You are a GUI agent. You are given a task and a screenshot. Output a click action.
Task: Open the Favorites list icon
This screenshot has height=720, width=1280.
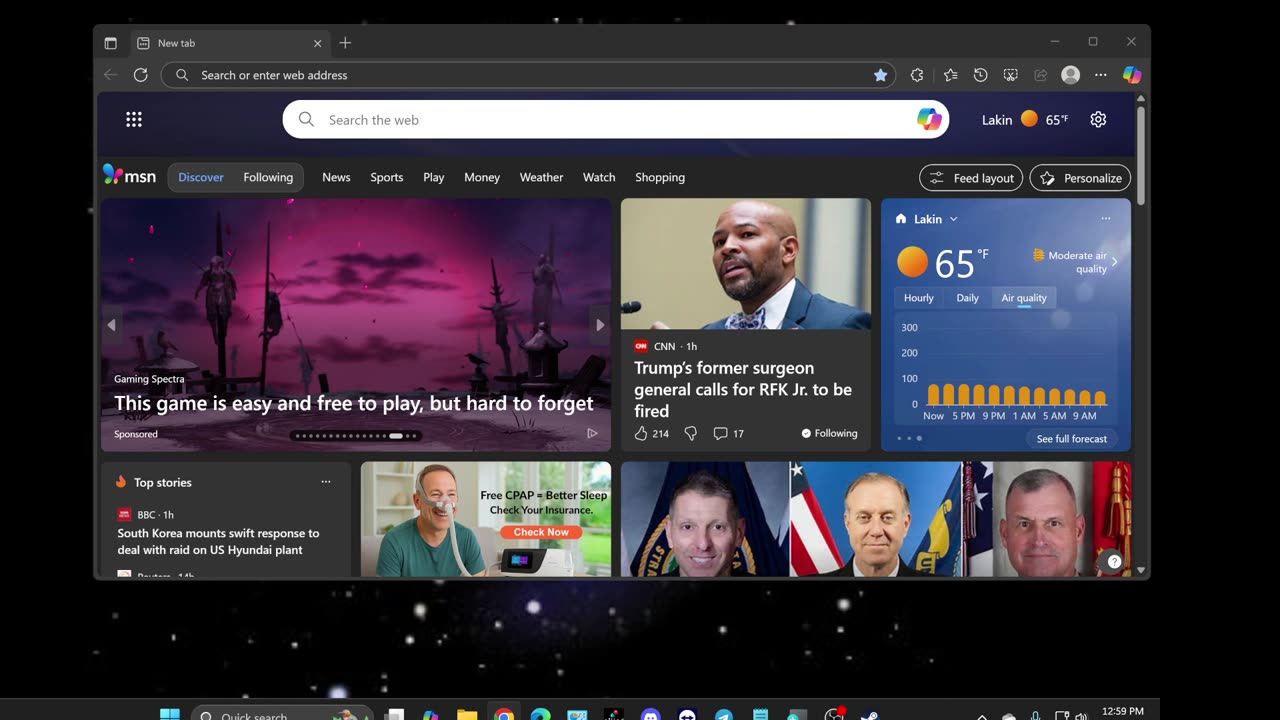click(x=950, y=75)
